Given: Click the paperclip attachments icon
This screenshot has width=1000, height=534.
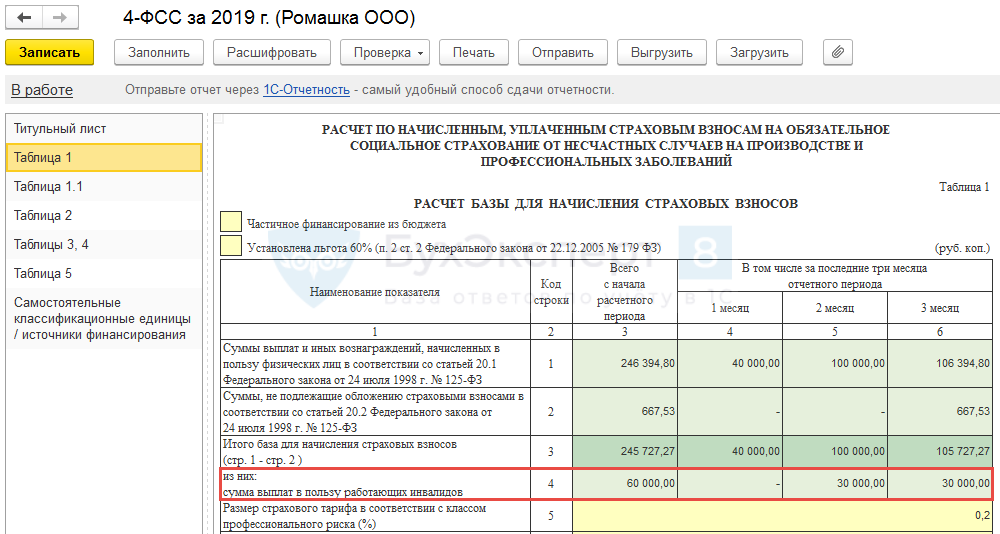Looking at the screenshot, I should click(x=838, y=52).
